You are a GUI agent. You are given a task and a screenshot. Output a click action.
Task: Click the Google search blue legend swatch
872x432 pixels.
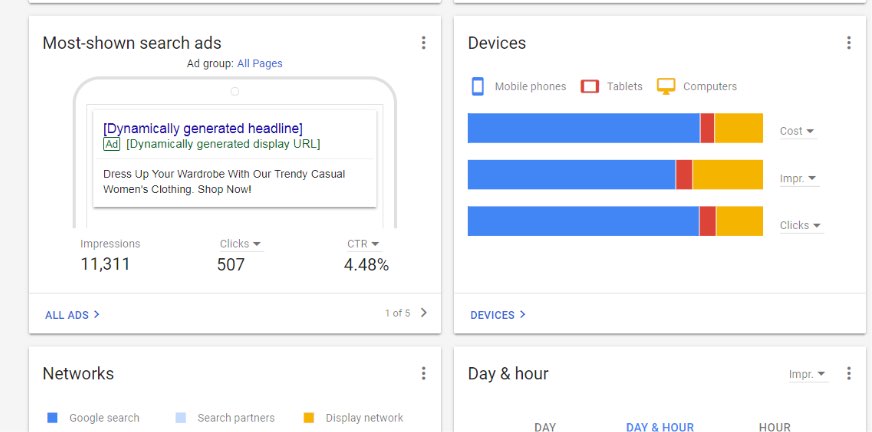coord(53,418)
